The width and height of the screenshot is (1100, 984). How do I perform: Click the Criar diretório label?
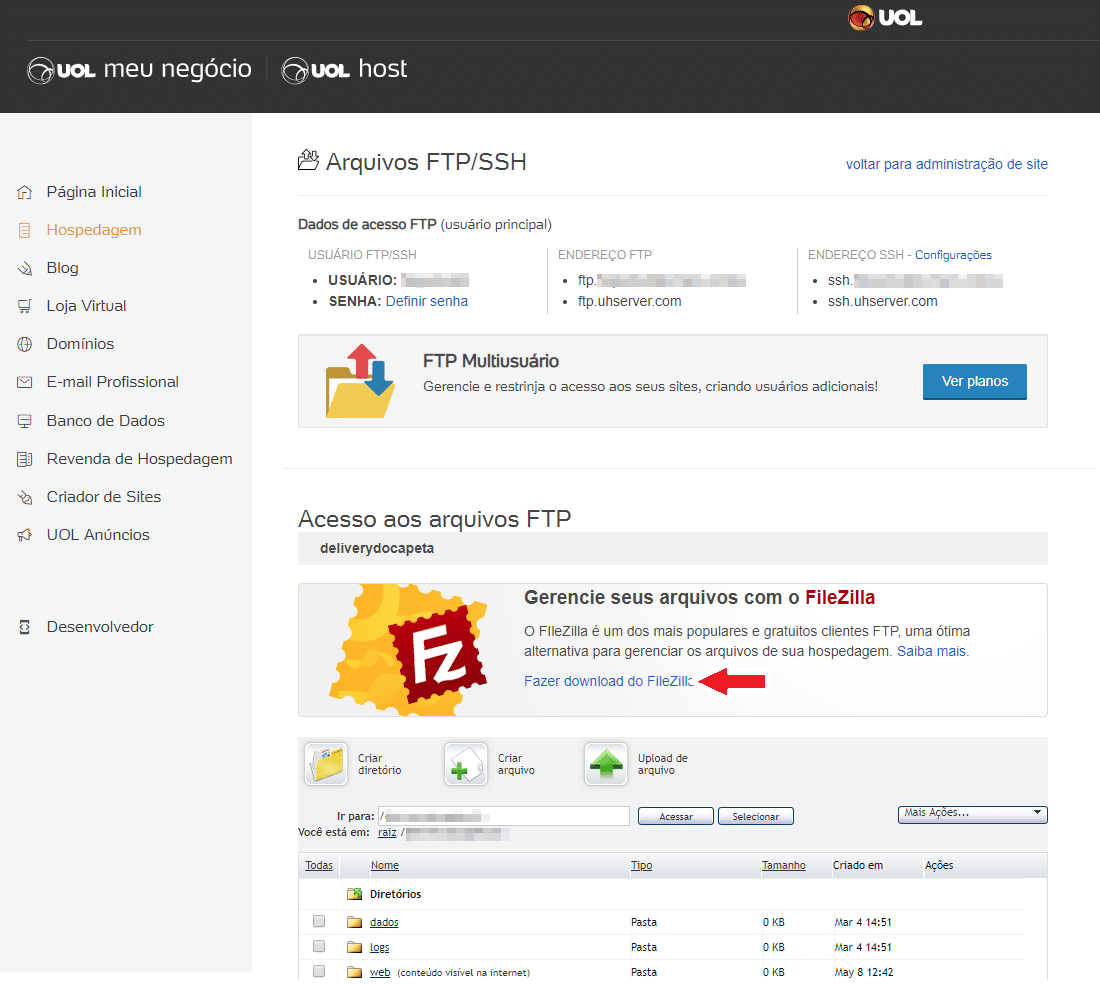380,764
